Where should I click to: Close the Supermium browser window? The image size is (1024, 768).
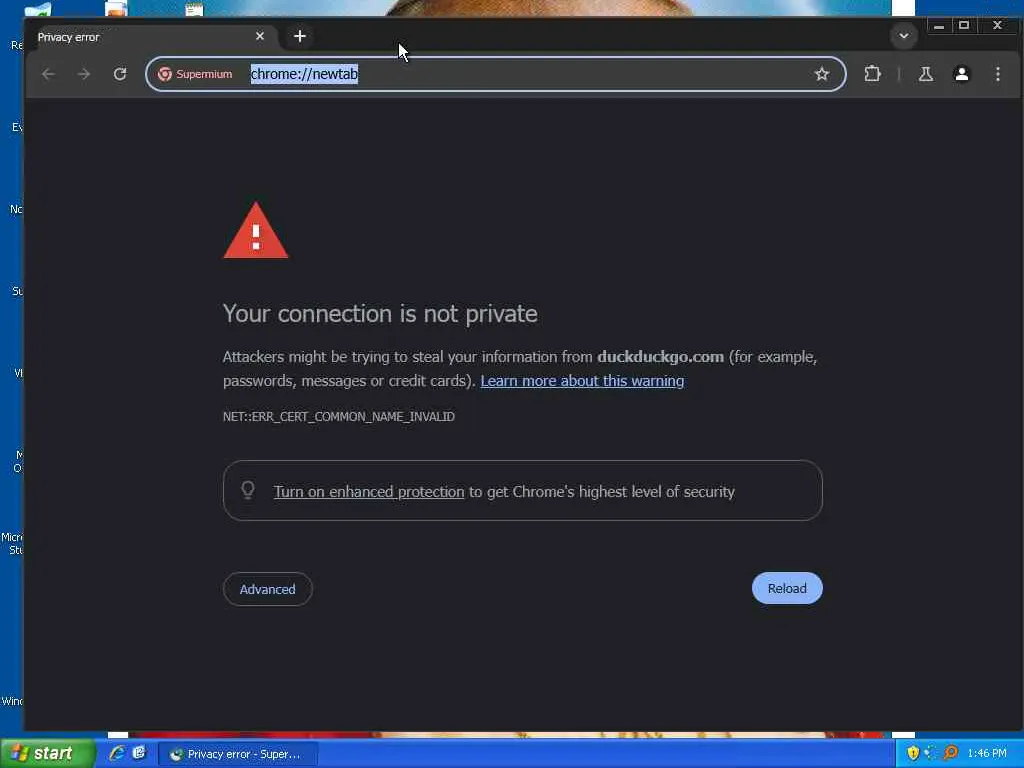[997, 25]
